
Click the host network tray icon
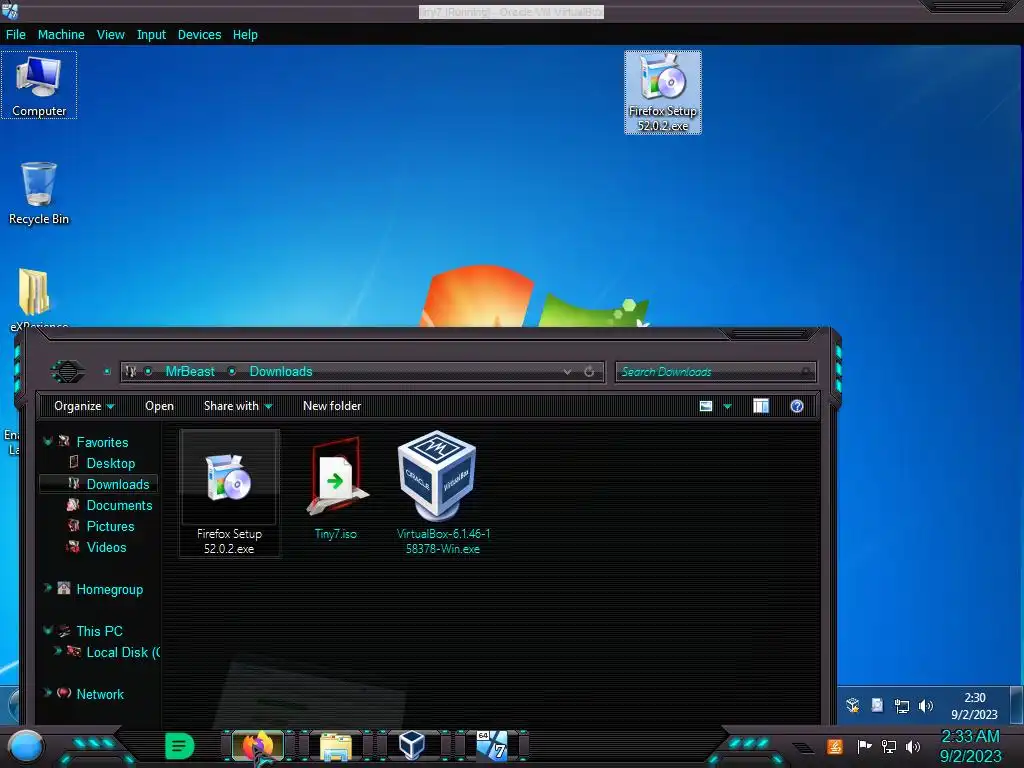(x=888, y=746)
